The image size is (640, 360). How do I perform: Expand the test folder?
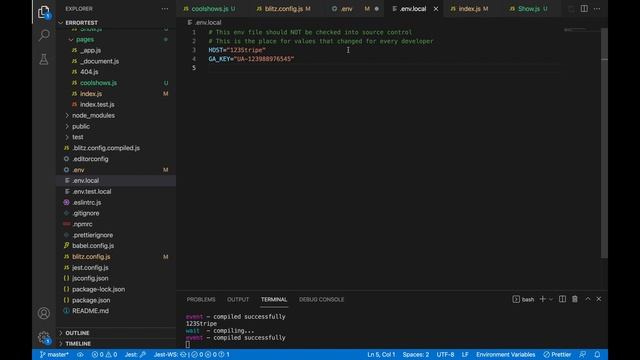[78, 137]
